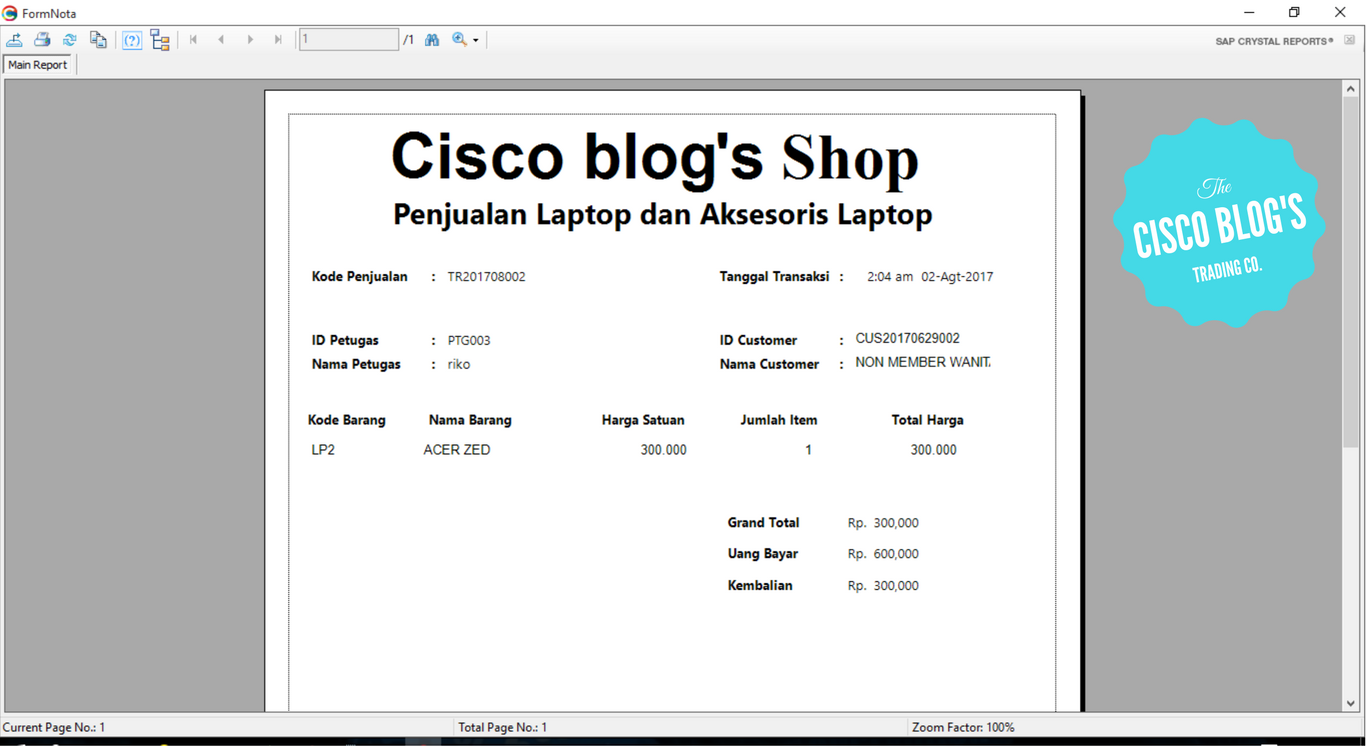The image size is (1366, 746).
Task: Click the Total Page No.: 1 status
Action: [502, 727]
